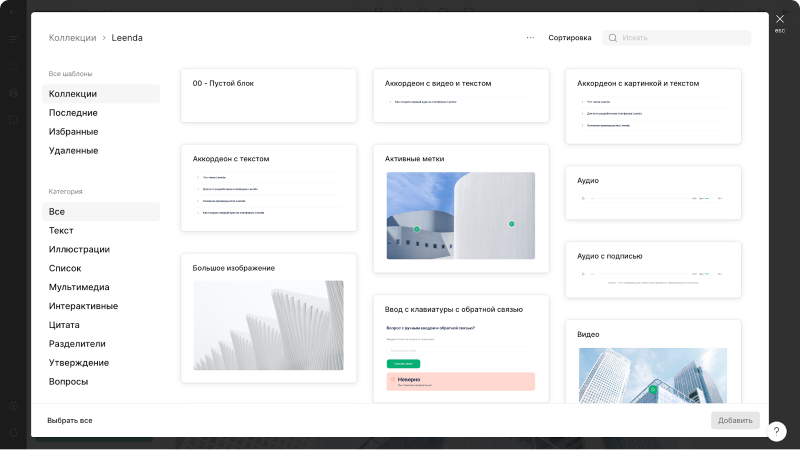Expand first row in Аккордеон с картинкой и текстом
Image resolution: width=800 pixels, height=450 pixels.
(x=652, y=102)
